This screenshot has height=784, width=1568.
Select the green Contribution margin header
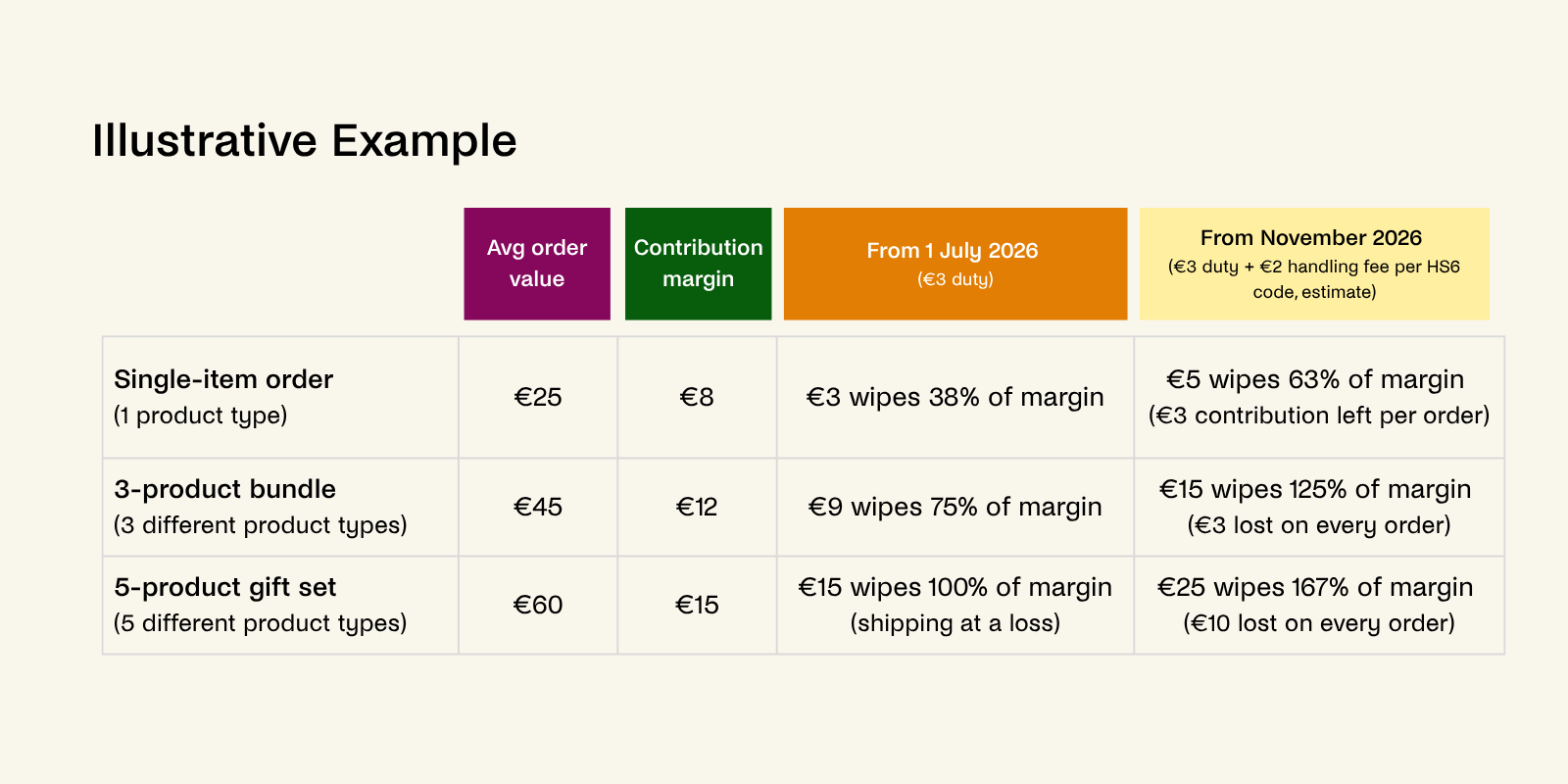pyautogui.click(x=698, y=264)
